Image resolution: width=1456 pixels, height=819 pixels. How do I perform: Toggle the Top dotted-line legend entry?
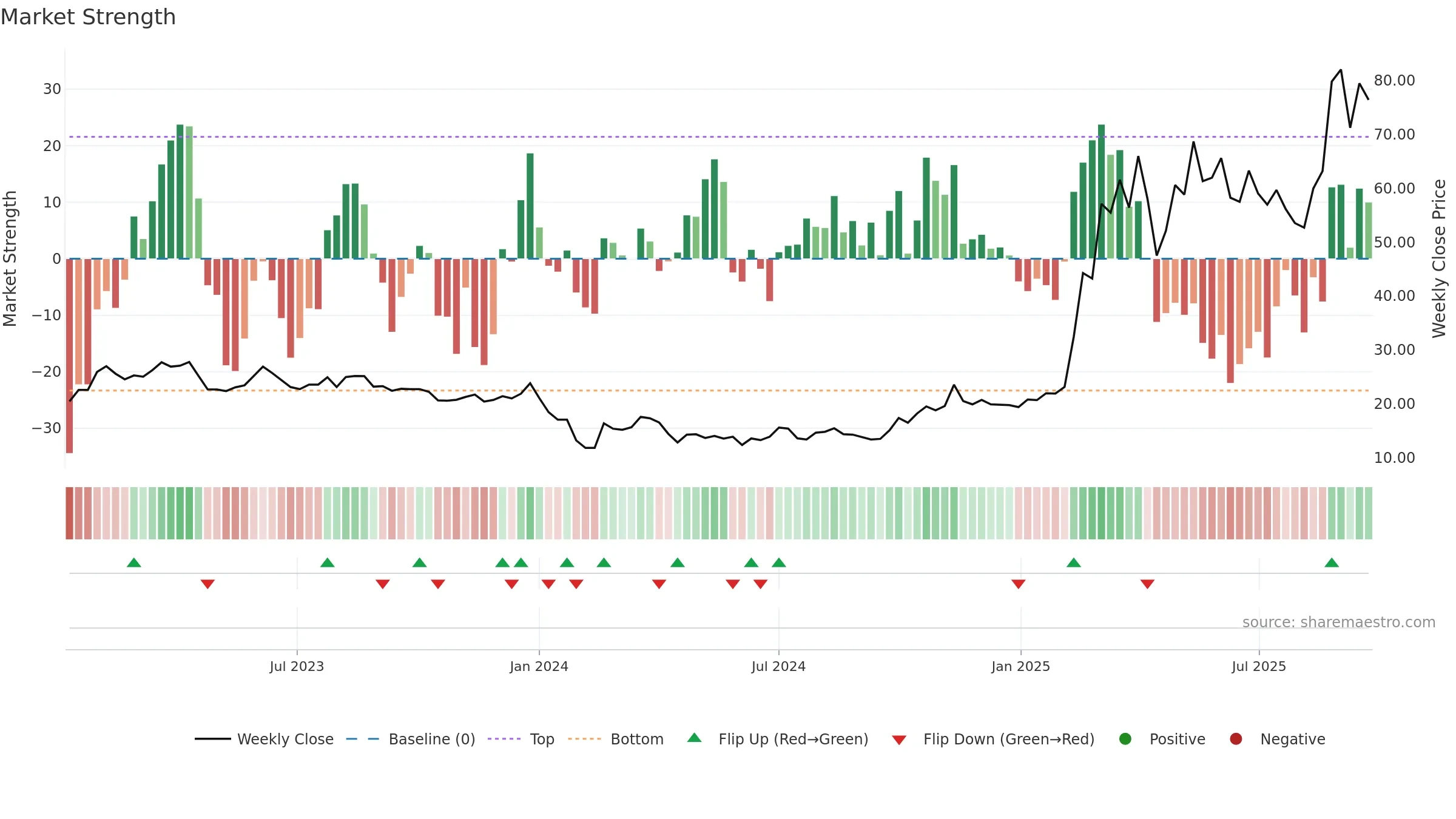(x=521, y=739)
